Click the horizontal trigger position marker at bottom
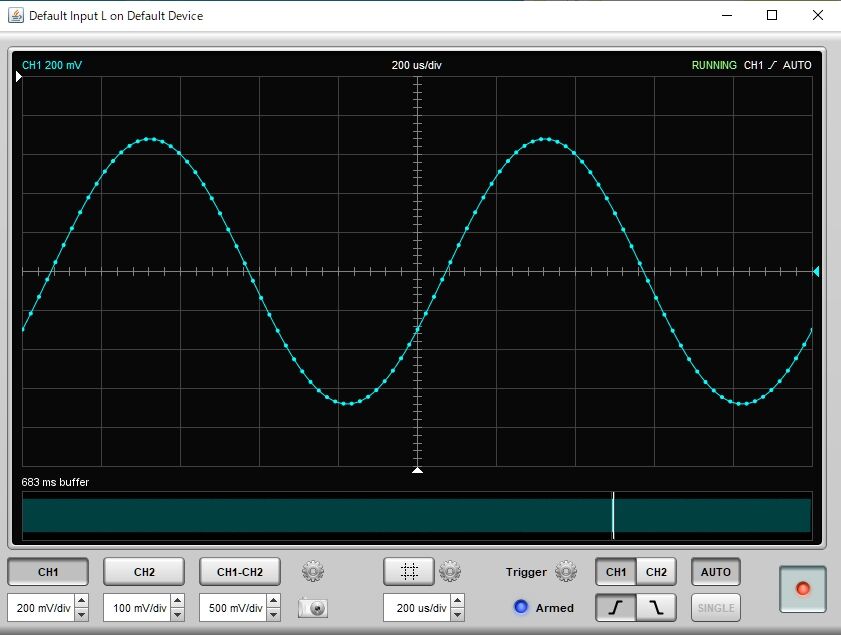Image resolution: width=841 pixels, height=635 pixels. (x=417, y=470)
